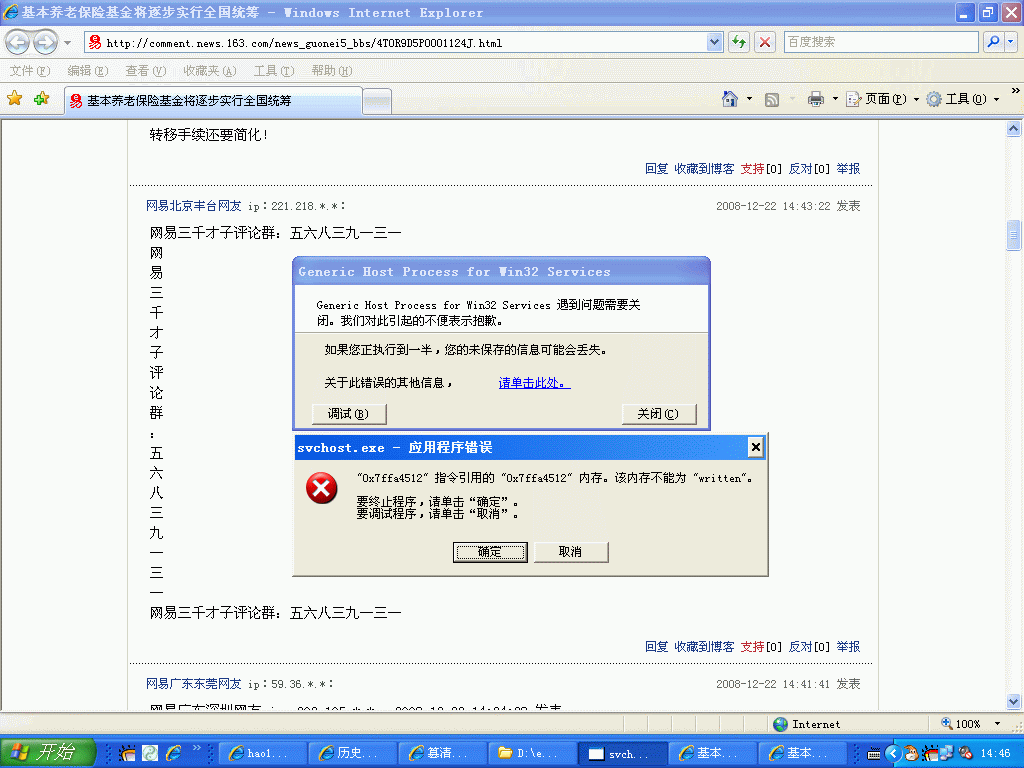
Task: Click the 关闭(C) button in Generic Host dialog
Action: tap(658, 413)
